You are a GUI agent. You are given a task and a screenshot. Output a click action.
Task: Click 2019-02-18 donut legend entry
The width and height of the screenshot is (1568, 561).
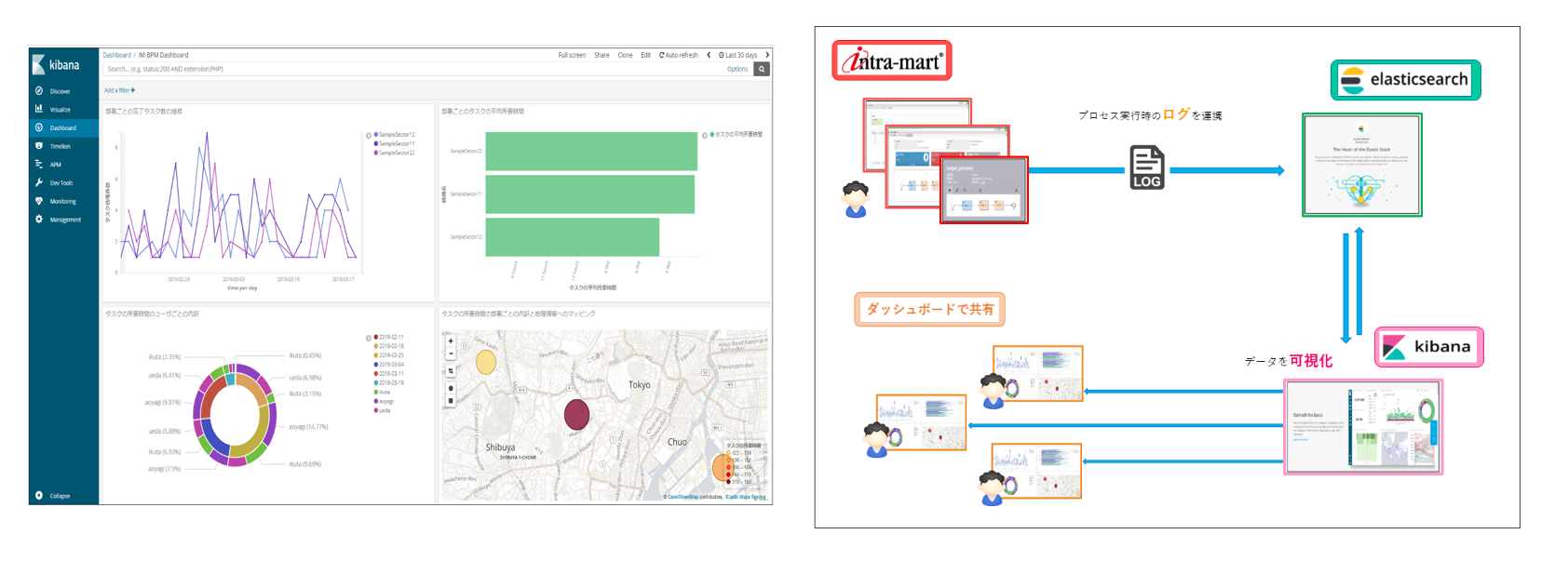click(388, 346)
